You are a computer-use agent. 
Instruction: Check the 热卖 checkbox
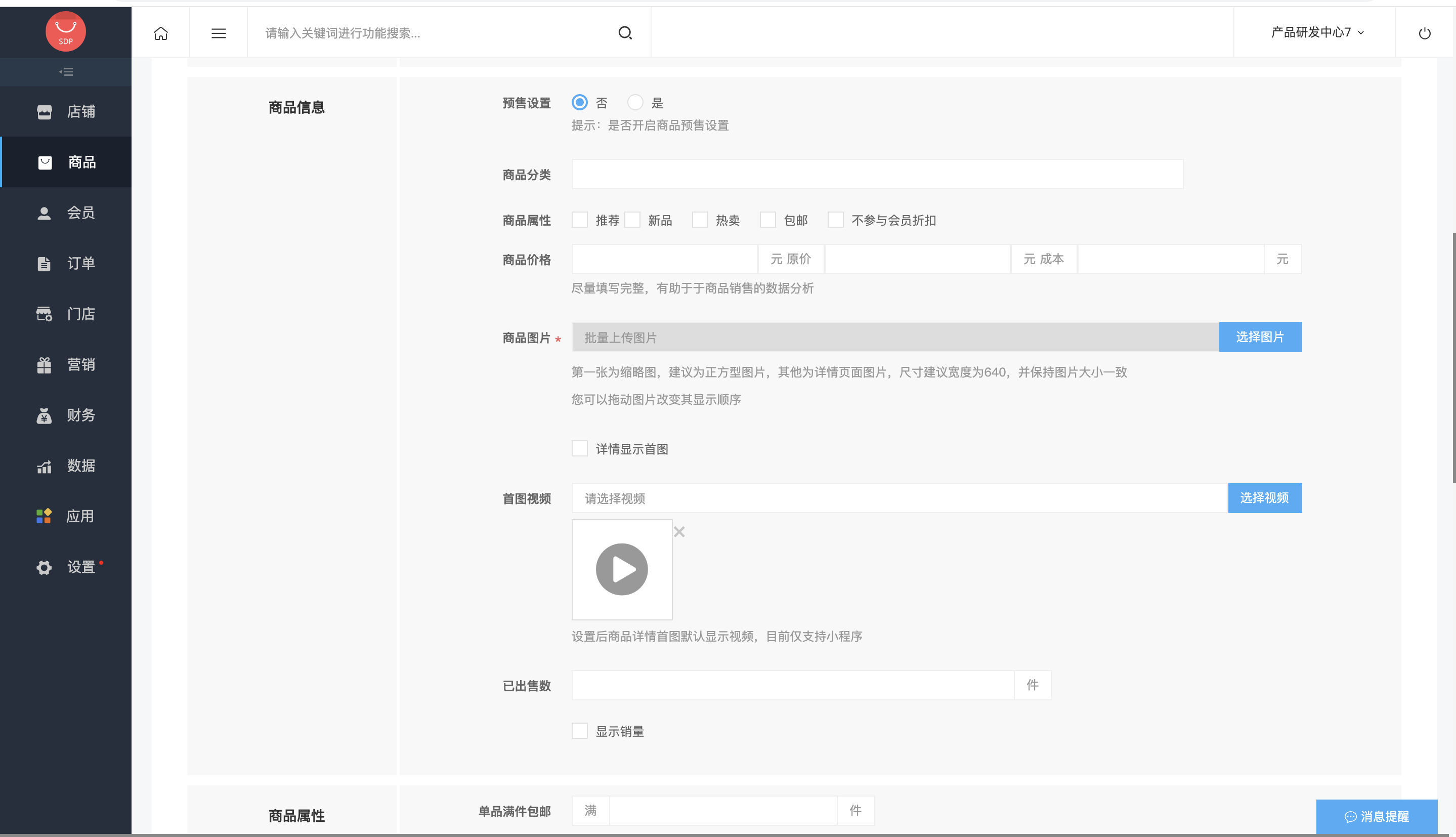(x=700, y=220)
